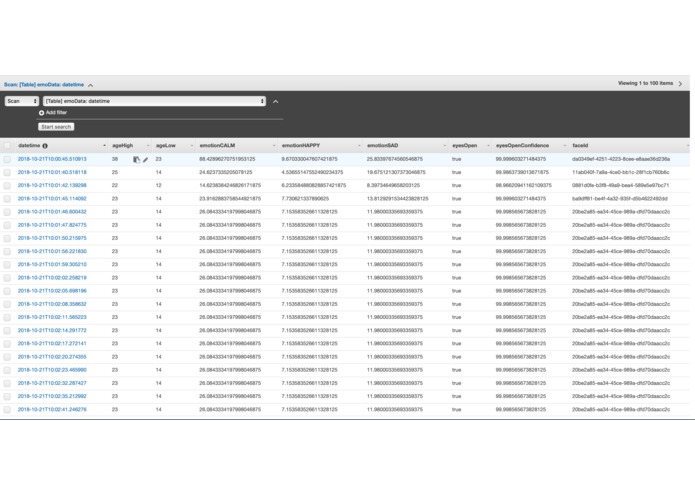Open the Scan: [Table] emoData: datetime title link
The height and width of the screenshot is (494, 695).
[44, 85]
